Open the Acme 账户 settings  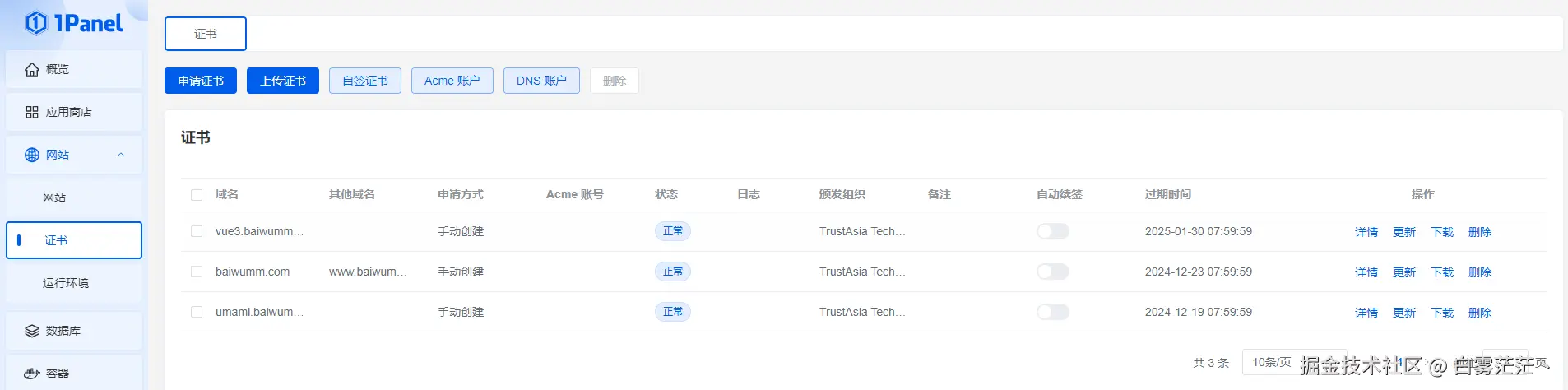pos(452,81)
